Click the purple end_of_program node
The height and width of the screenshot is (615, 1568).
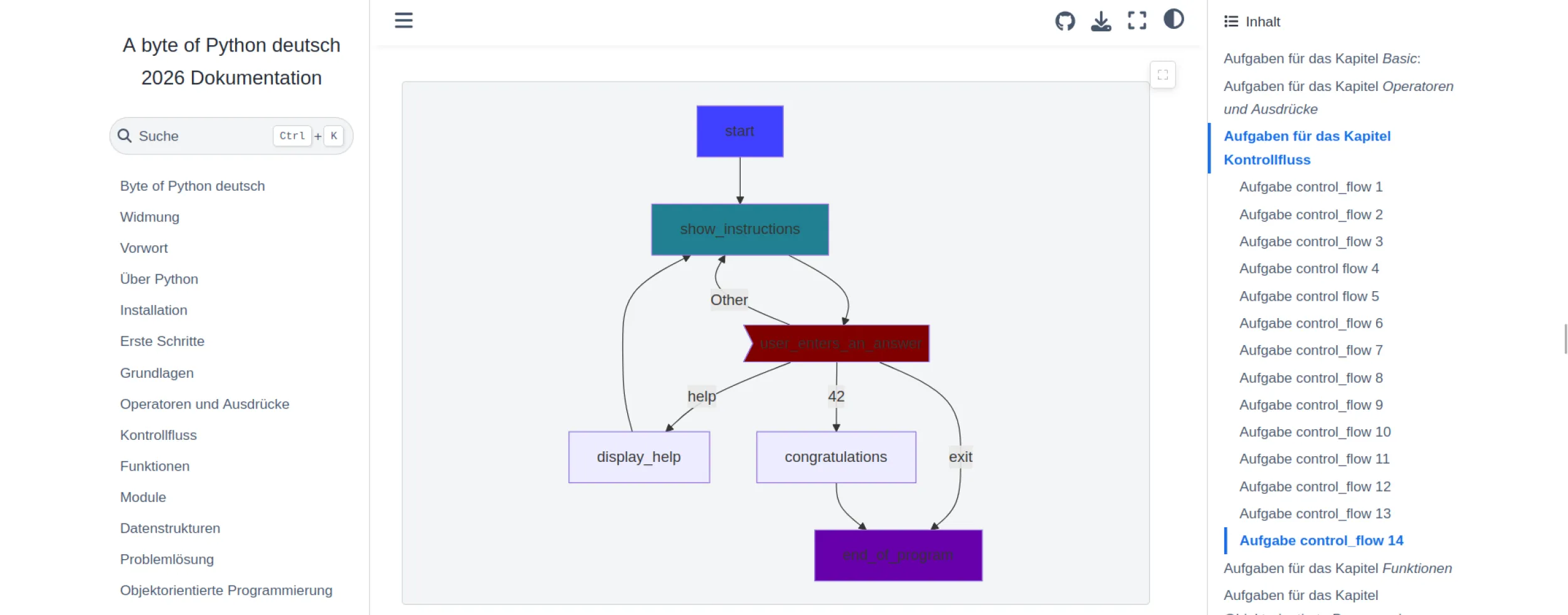[x=898, y=555]
